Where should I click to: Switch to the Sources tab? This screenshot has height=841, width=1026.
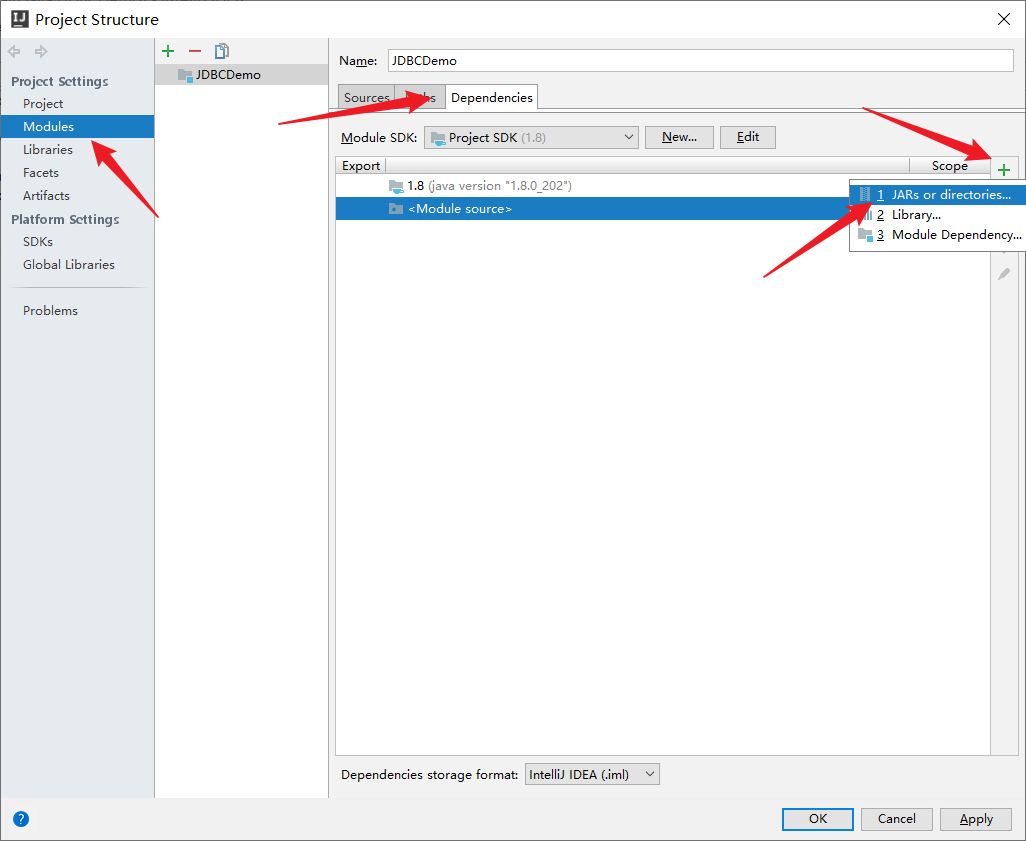pos(366,97)
